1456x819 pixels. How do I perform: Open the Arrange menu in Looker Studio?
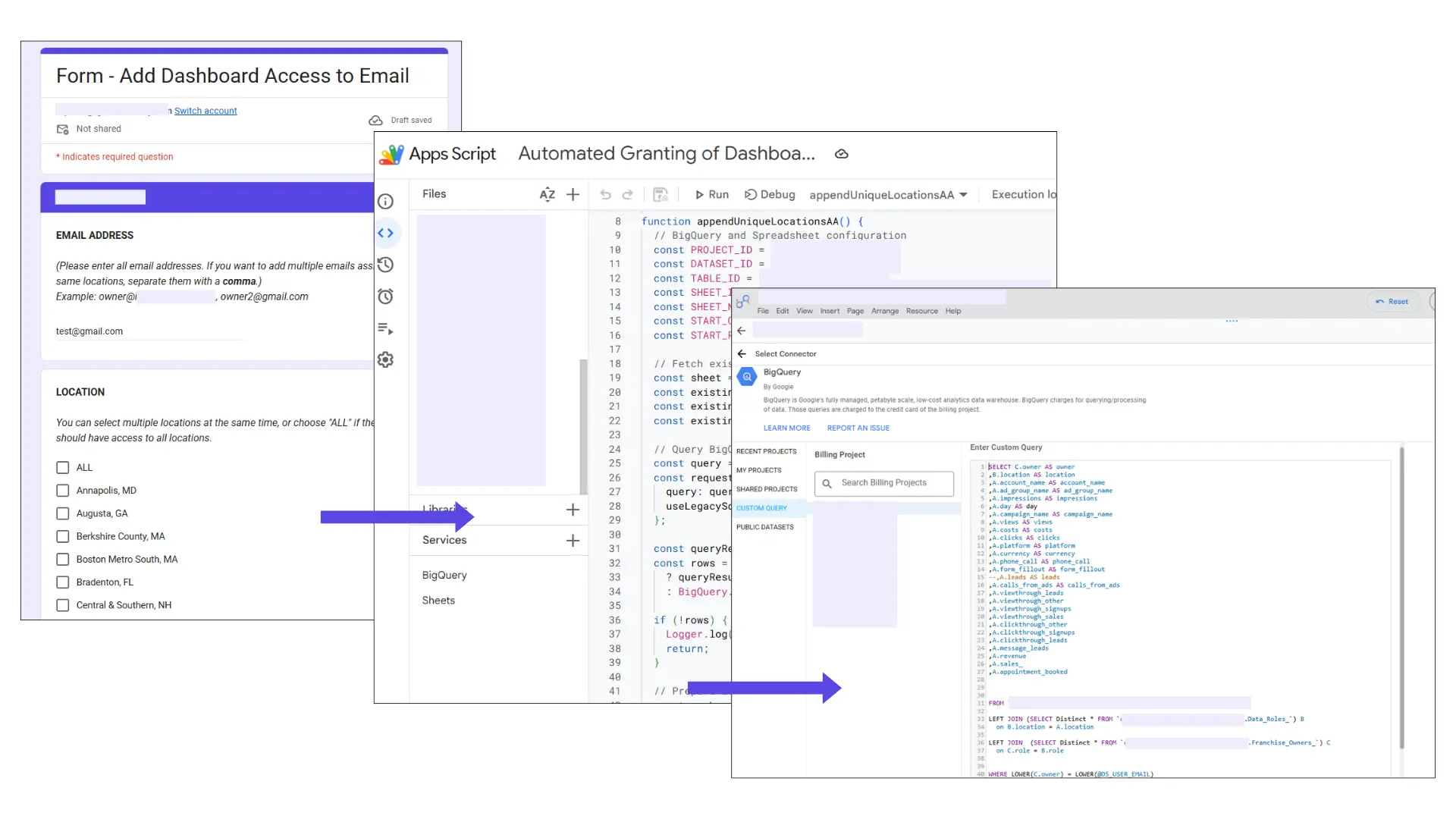coord(885,311)
